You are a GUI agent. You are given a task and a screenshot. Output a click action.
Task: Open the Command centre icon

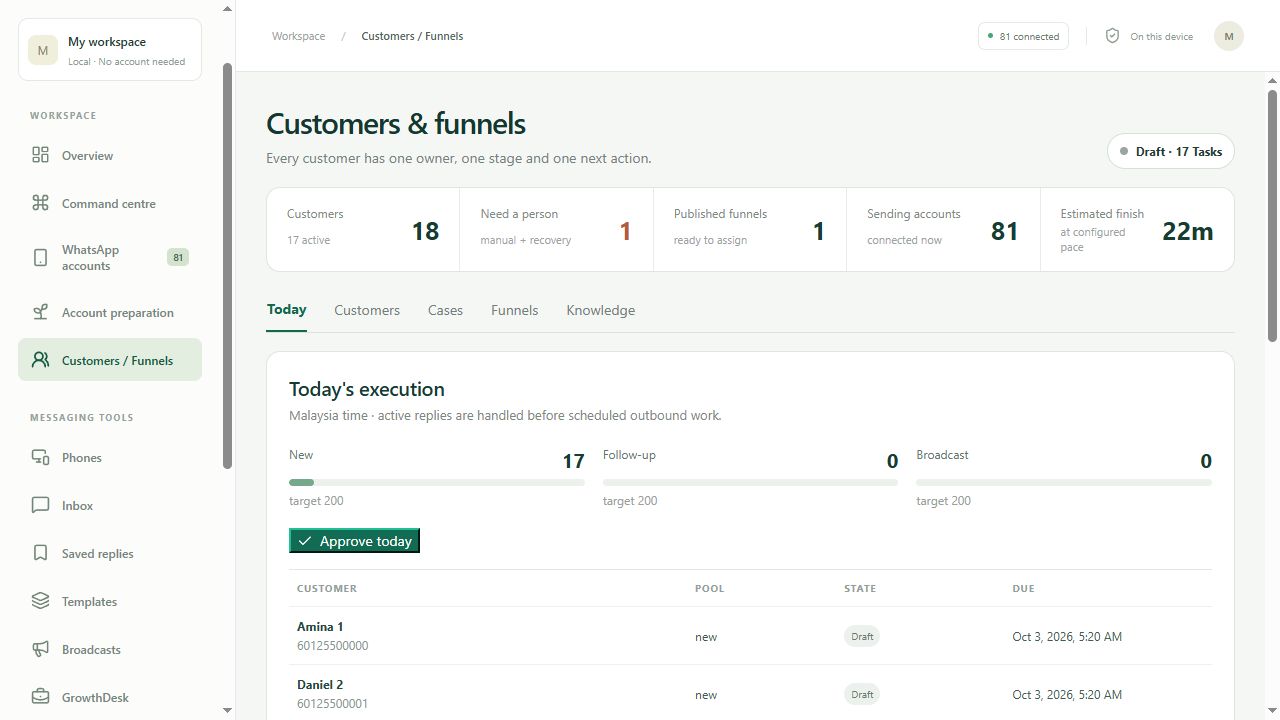(x=40, y=203)
